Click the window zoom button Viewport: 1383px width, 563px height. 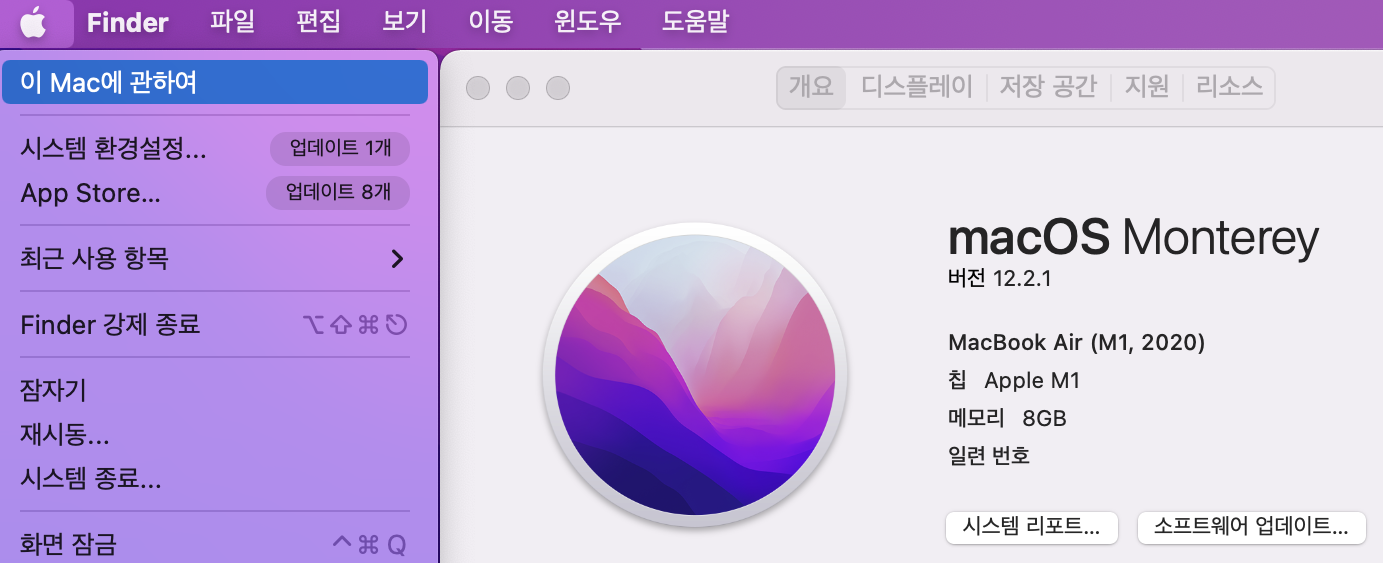click(558, 88)
